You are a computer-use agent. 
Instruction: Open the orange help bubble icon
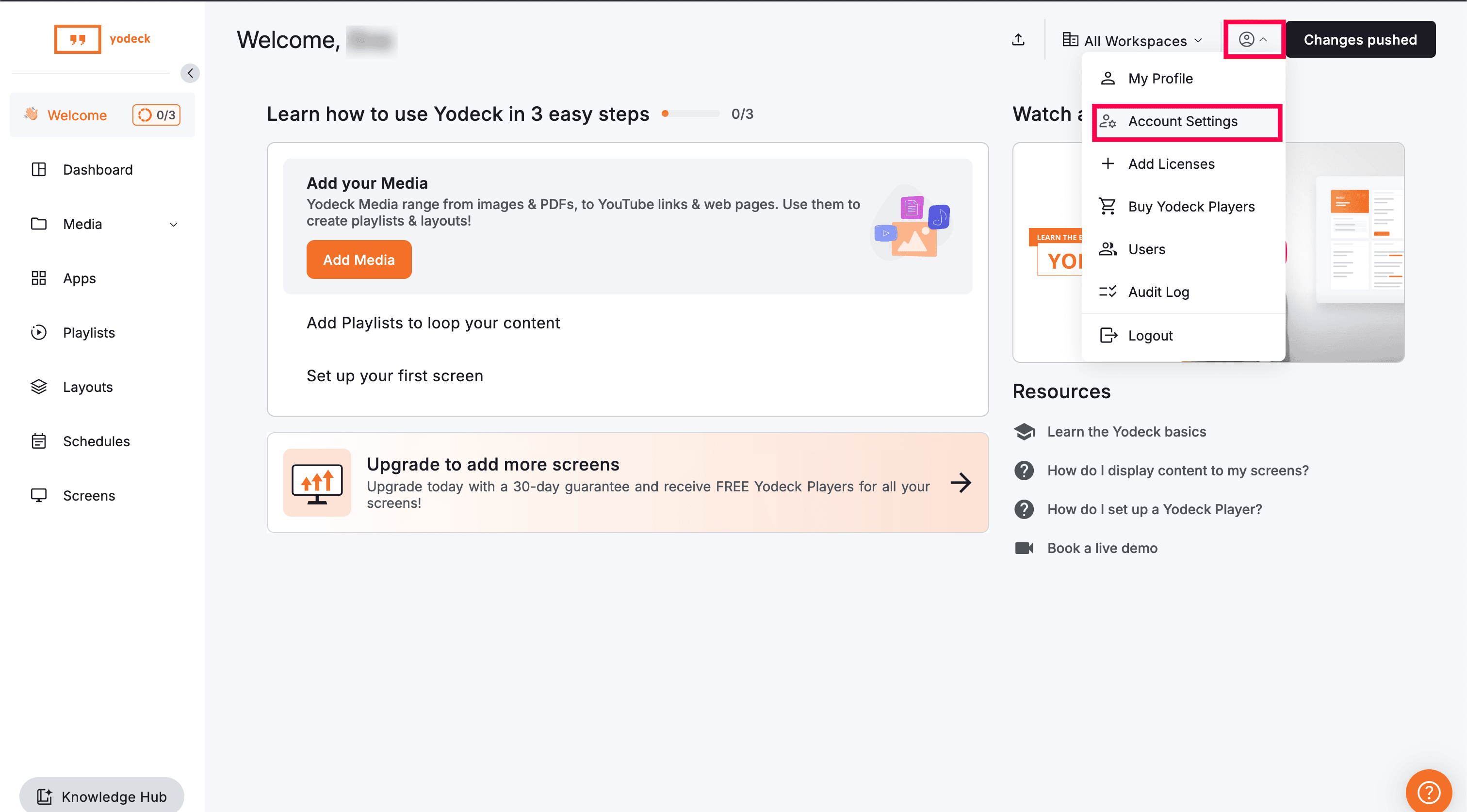(1428, 791)
